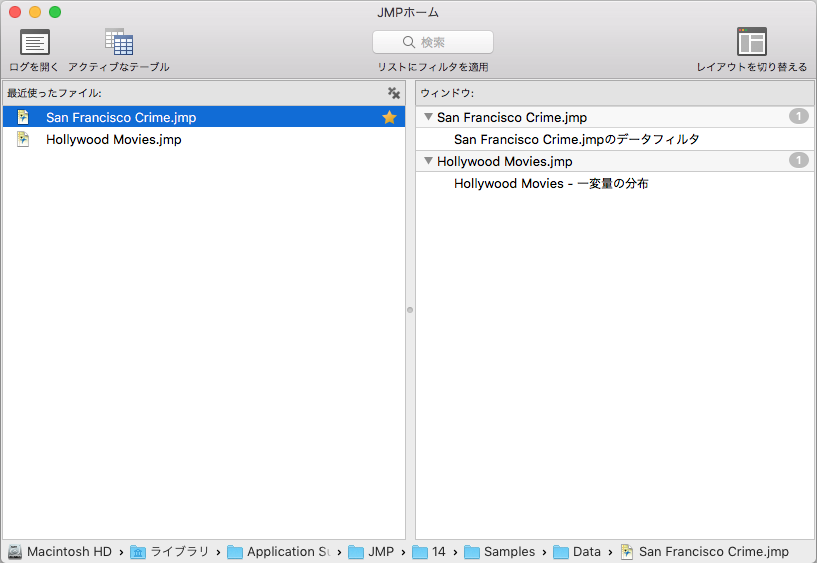Click the Data folder in path bar
Screen dimensions: 817x563
point(586,552)
